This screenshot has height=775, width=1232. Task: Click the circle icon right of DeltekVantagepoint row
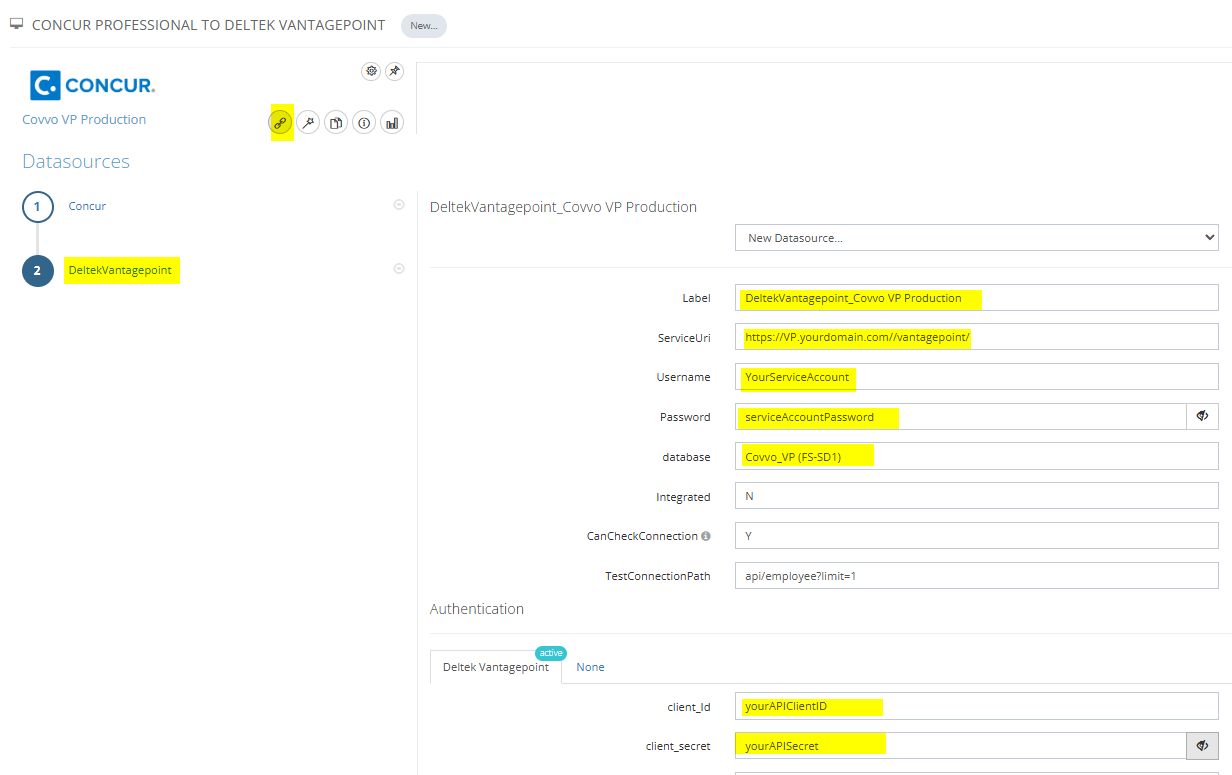coord(399,268)
